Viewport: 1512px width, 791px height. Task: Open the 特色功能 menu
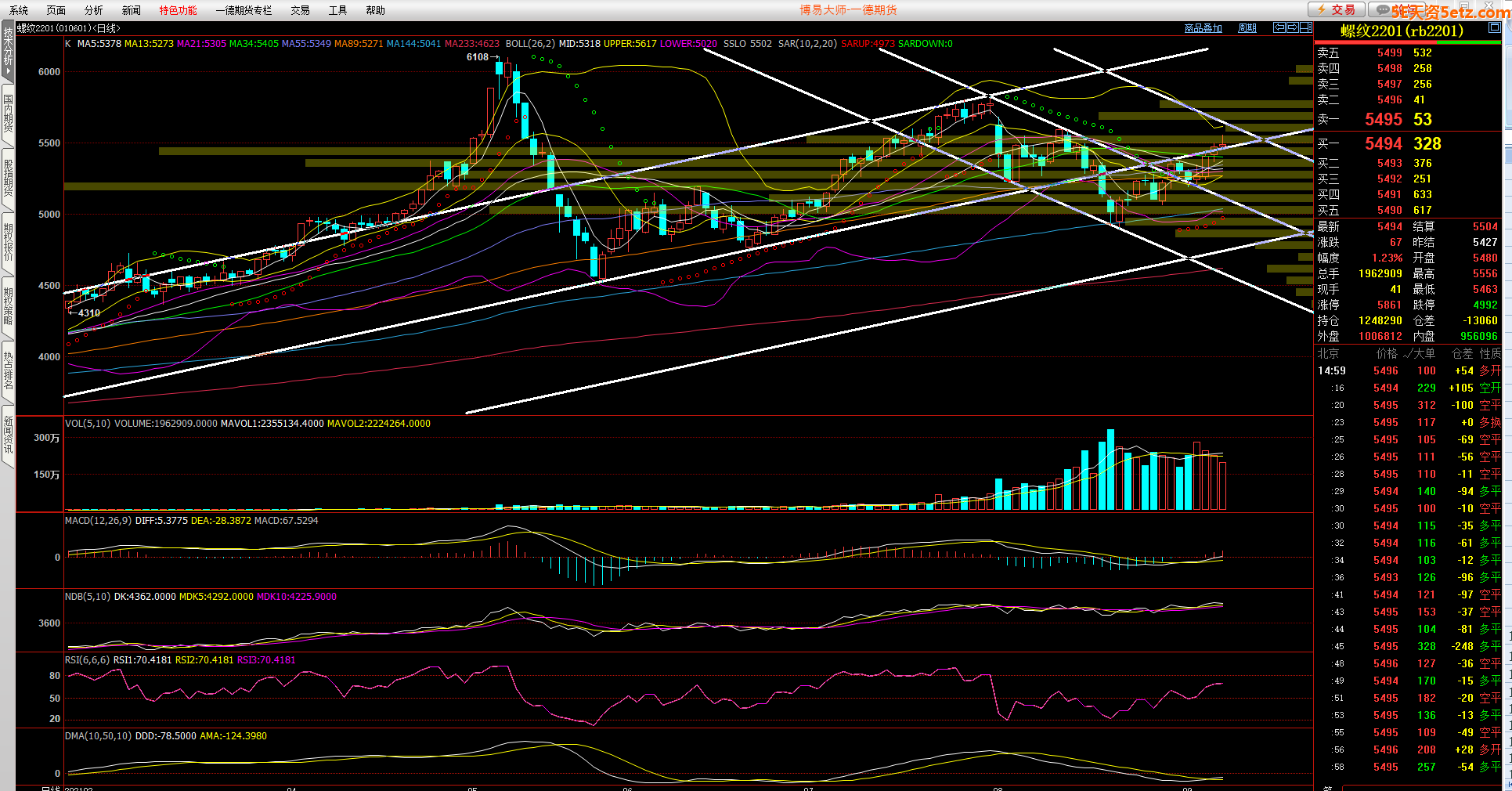(x=178, y=10)
